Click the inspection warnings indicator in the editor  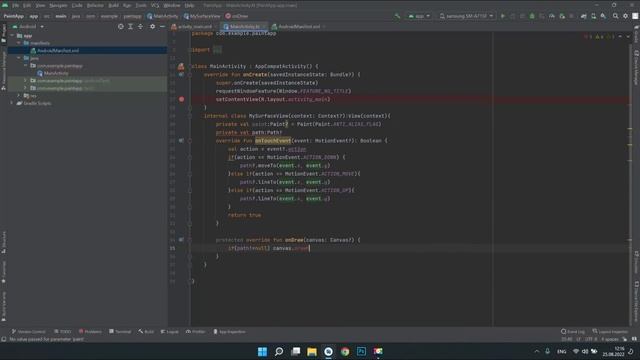(x=600, y=37)
